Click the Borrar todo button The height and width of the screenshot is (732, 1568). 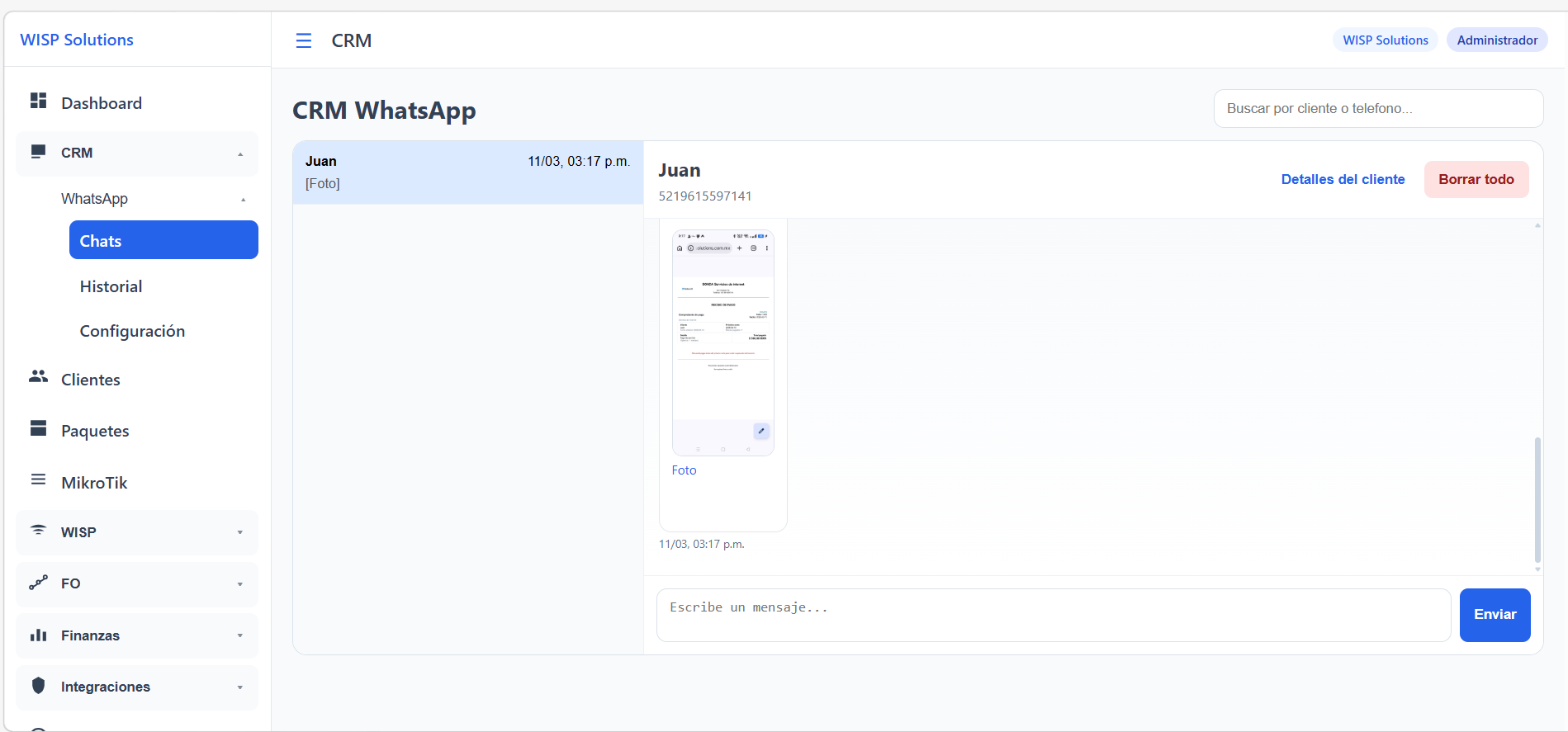(x=1476, y=180)
